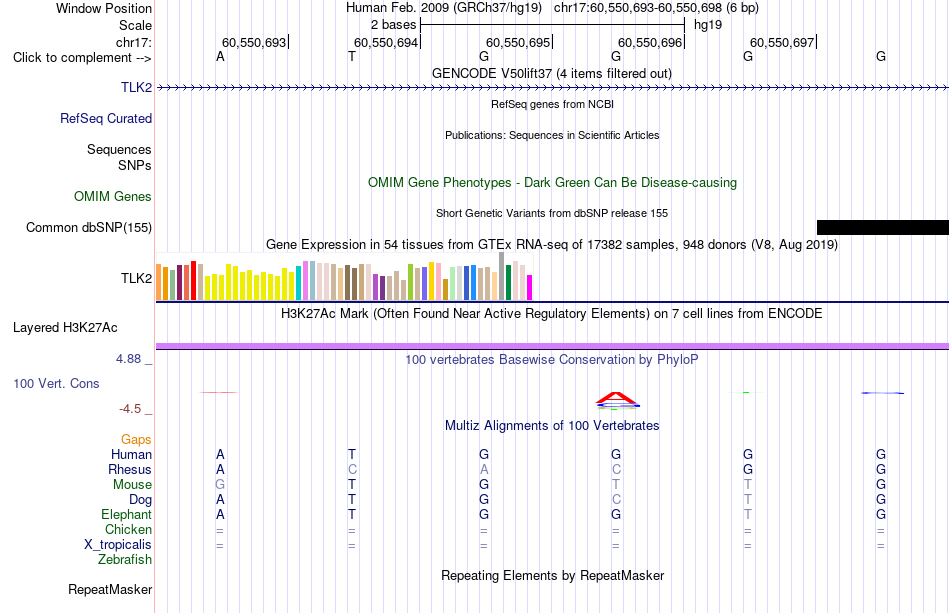The image size is (950, 613).
Task: Open the PhyloP Basewise Conservation title
Action: coord(552,360)
